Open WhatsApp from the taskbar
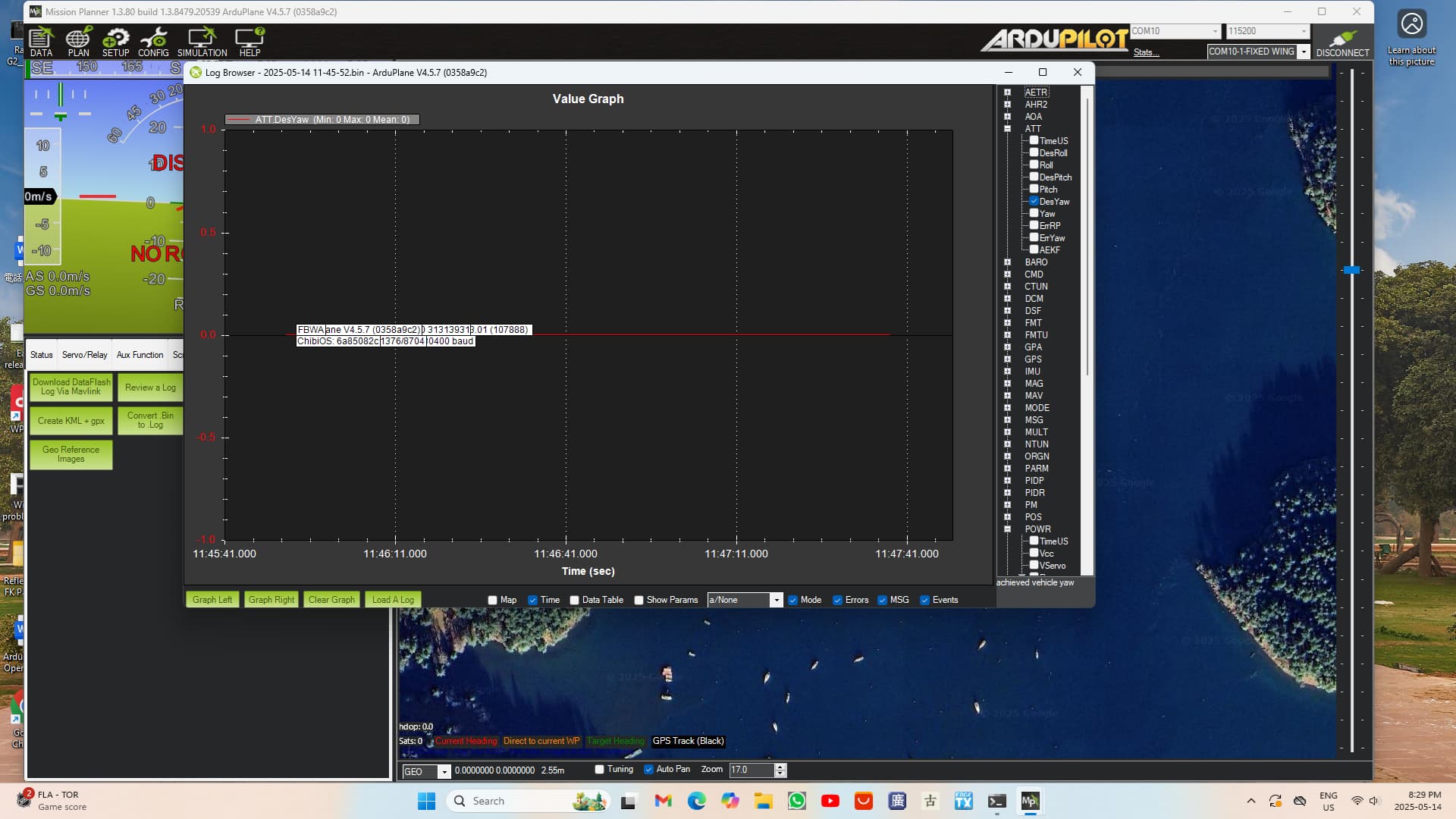The width and height of the screenshot is (1456, 819). [x=796, y=801]
